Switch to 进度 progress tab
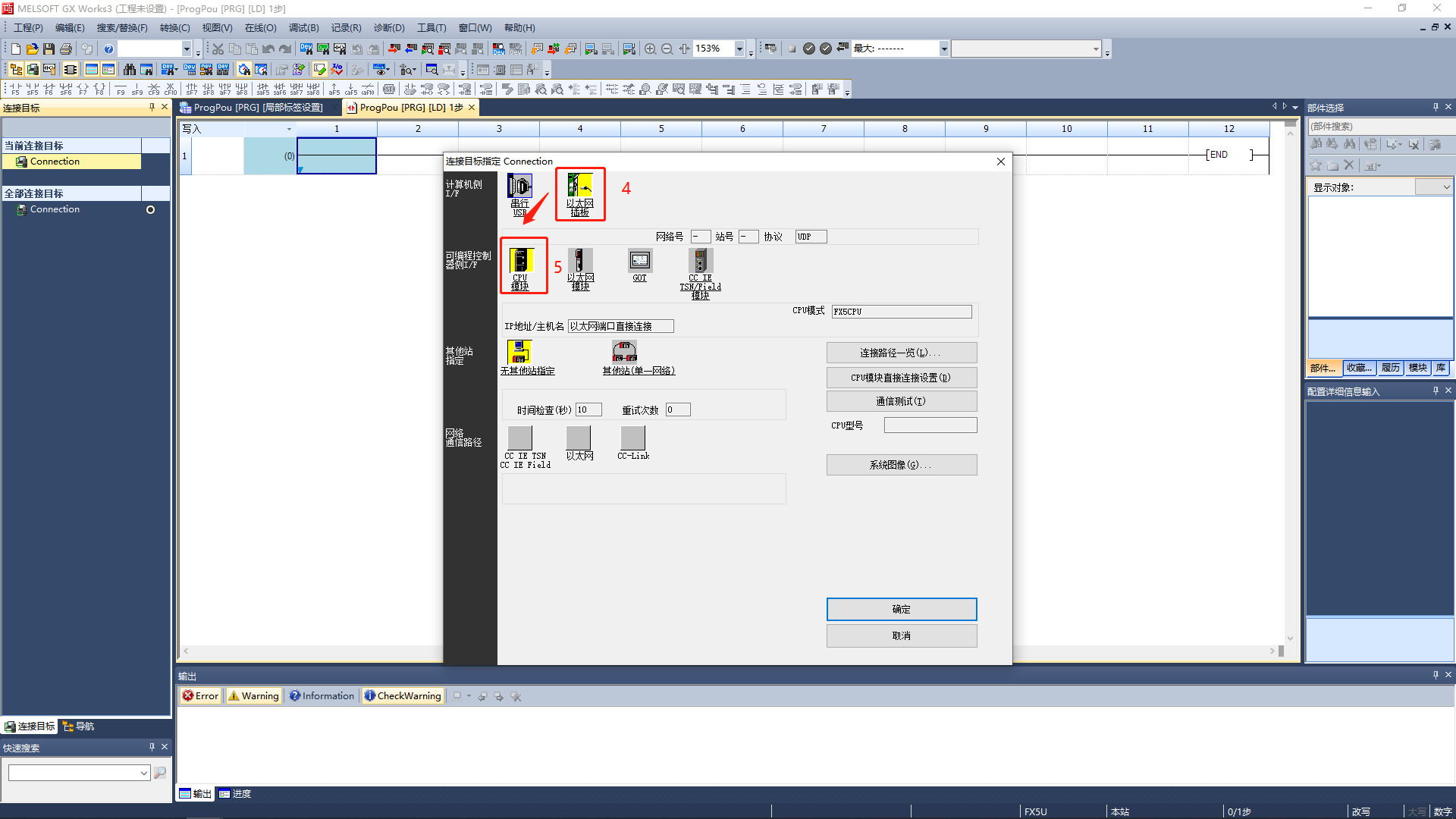This screenshot has width=1456, height=819. click(x=235, y=794)
